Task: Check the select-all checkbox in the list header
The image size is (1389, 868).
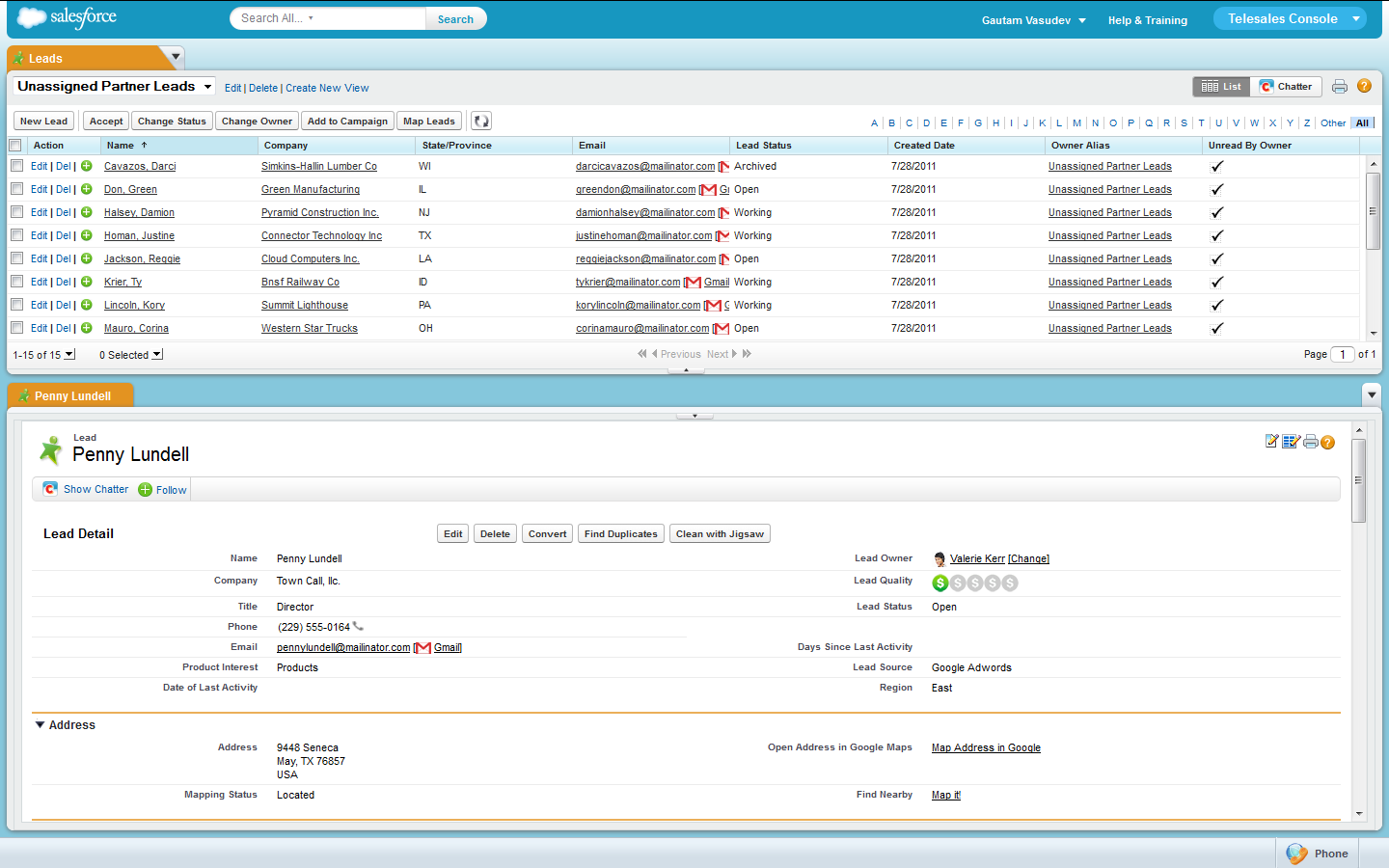Action: click(x=15, y=146)
